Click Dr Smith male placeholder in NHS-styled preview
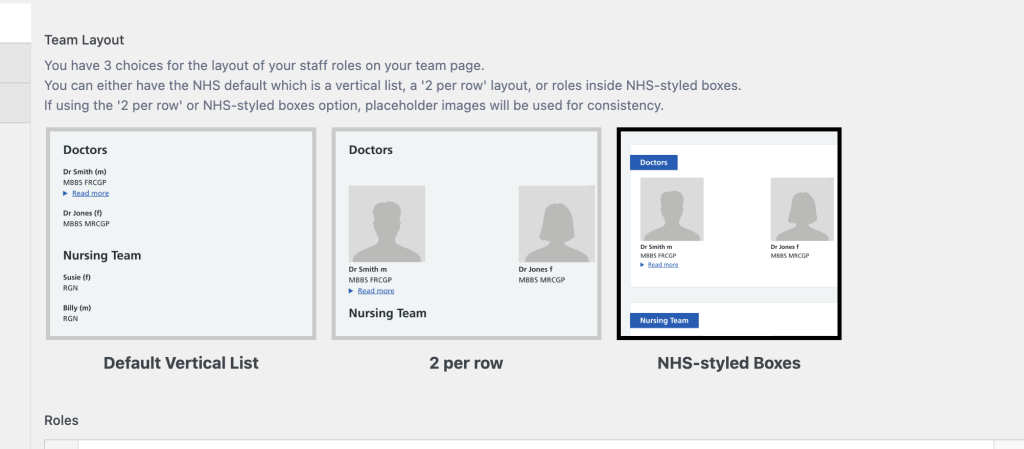 pos(672,209)
